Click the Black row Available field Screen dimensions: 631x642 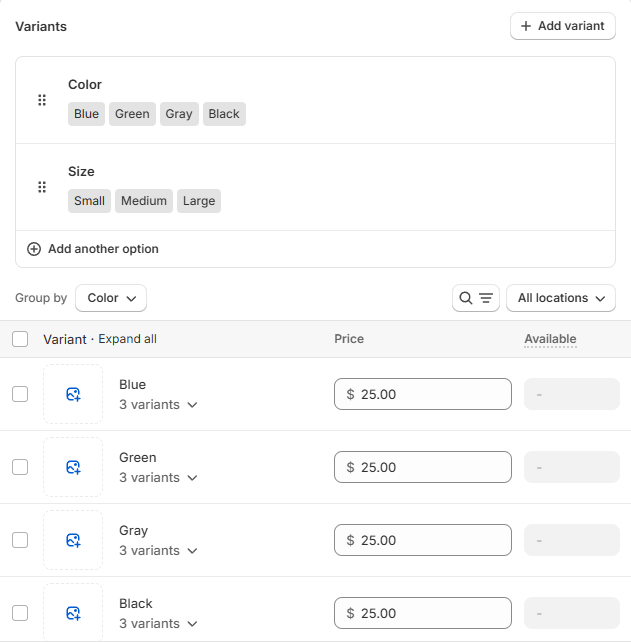572,613
